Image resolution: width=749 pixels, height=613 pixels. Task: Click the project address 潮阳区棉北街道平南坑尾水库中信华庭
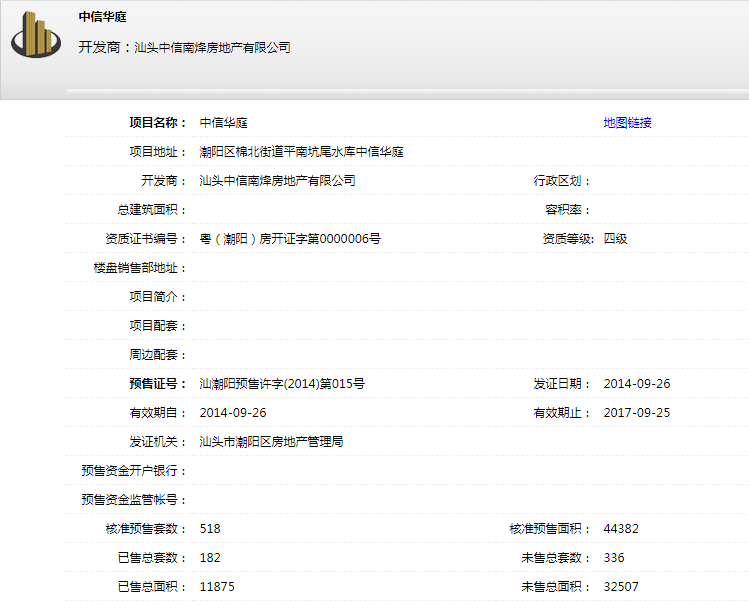tap(301, 152)
